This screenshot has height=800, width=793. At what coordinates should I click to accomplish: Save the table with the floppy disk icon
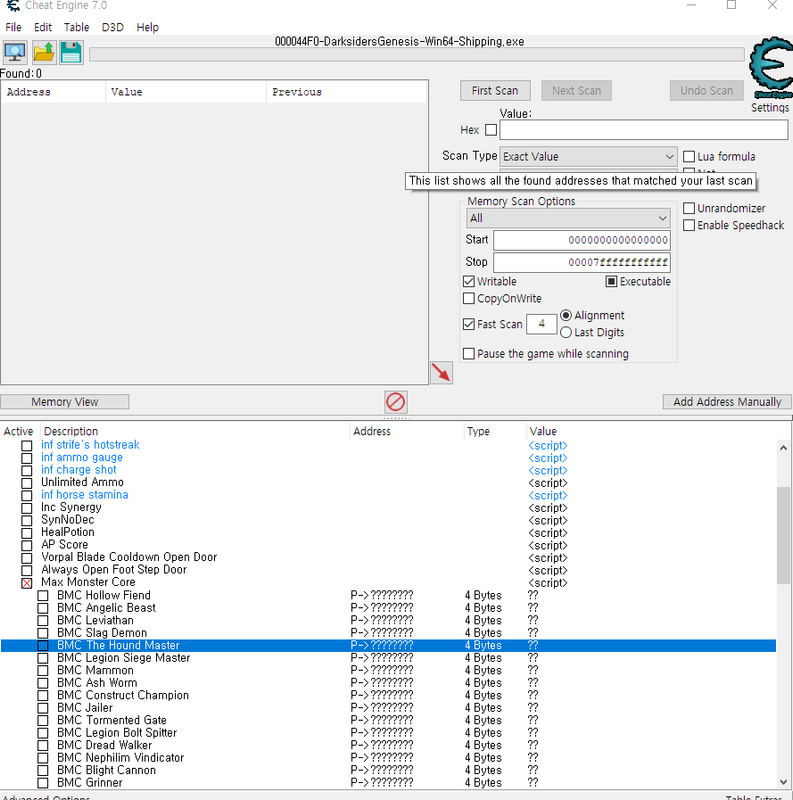pyautogui.click(x=71, y=52)
